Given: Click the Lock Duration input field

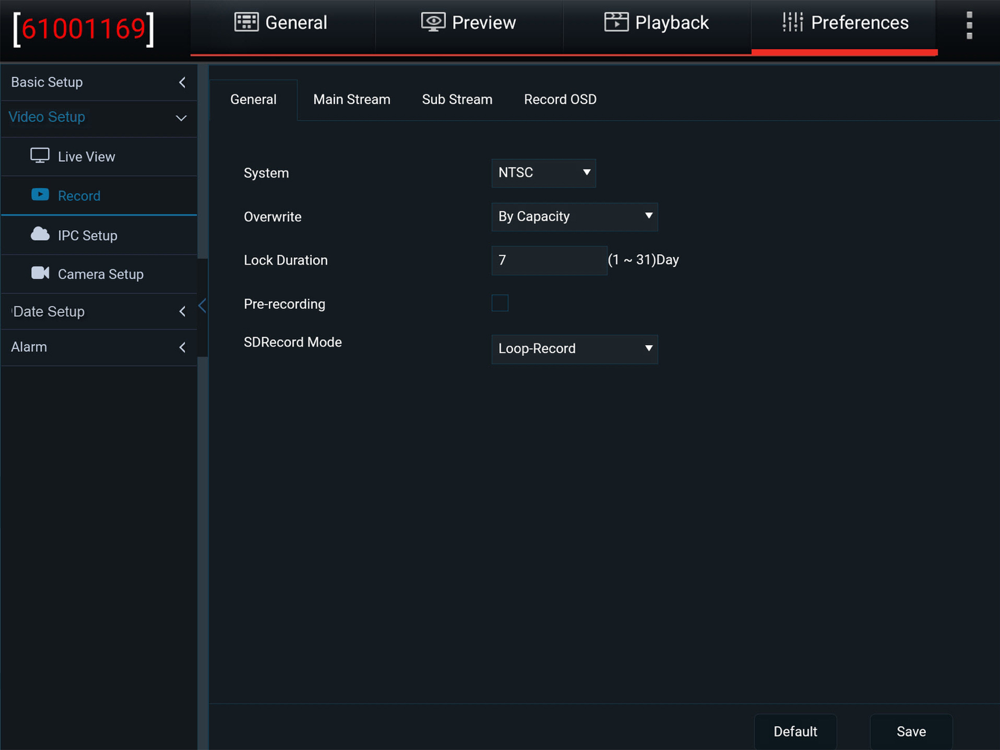Looking at the screenshot, I should (x=548, y=260).
